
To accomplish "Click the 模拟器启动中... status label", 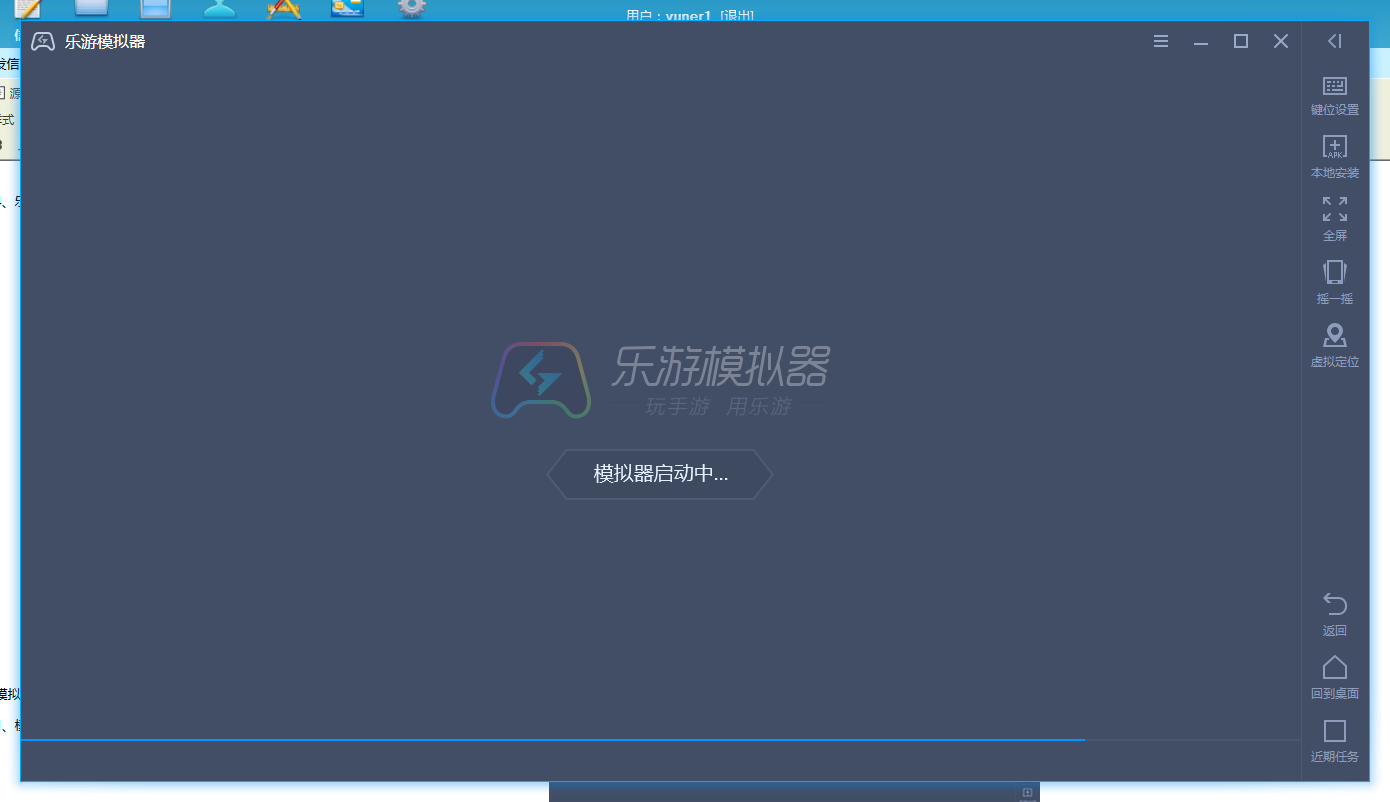I will (660, 474).
